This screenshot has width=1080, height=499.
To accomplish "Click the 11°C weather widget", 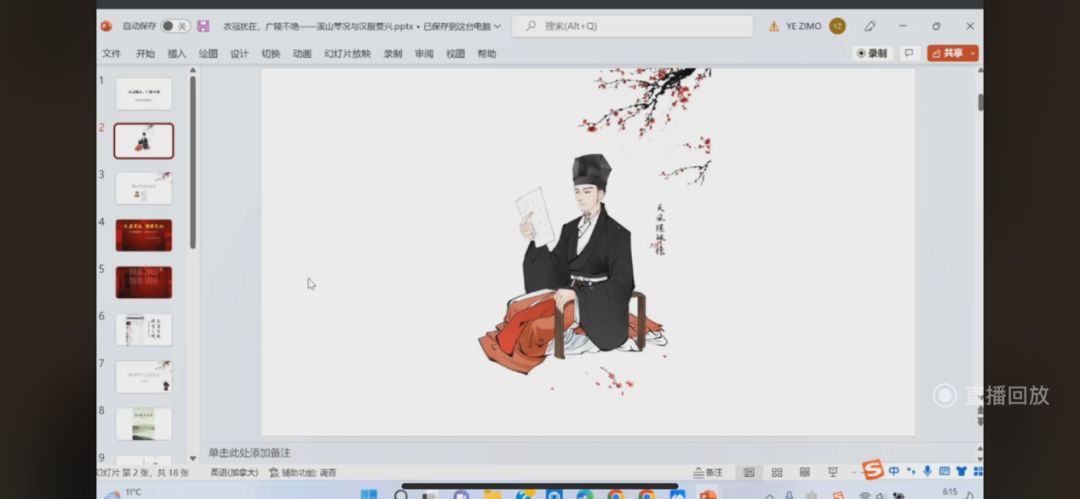I will click(122, 493).
